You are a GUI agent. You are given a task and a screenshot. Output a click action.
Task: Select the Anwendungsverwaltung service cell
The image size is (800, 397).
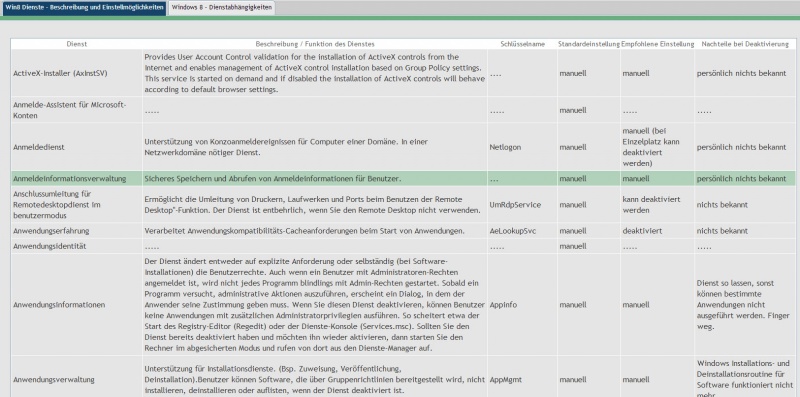tap(77, 380)
